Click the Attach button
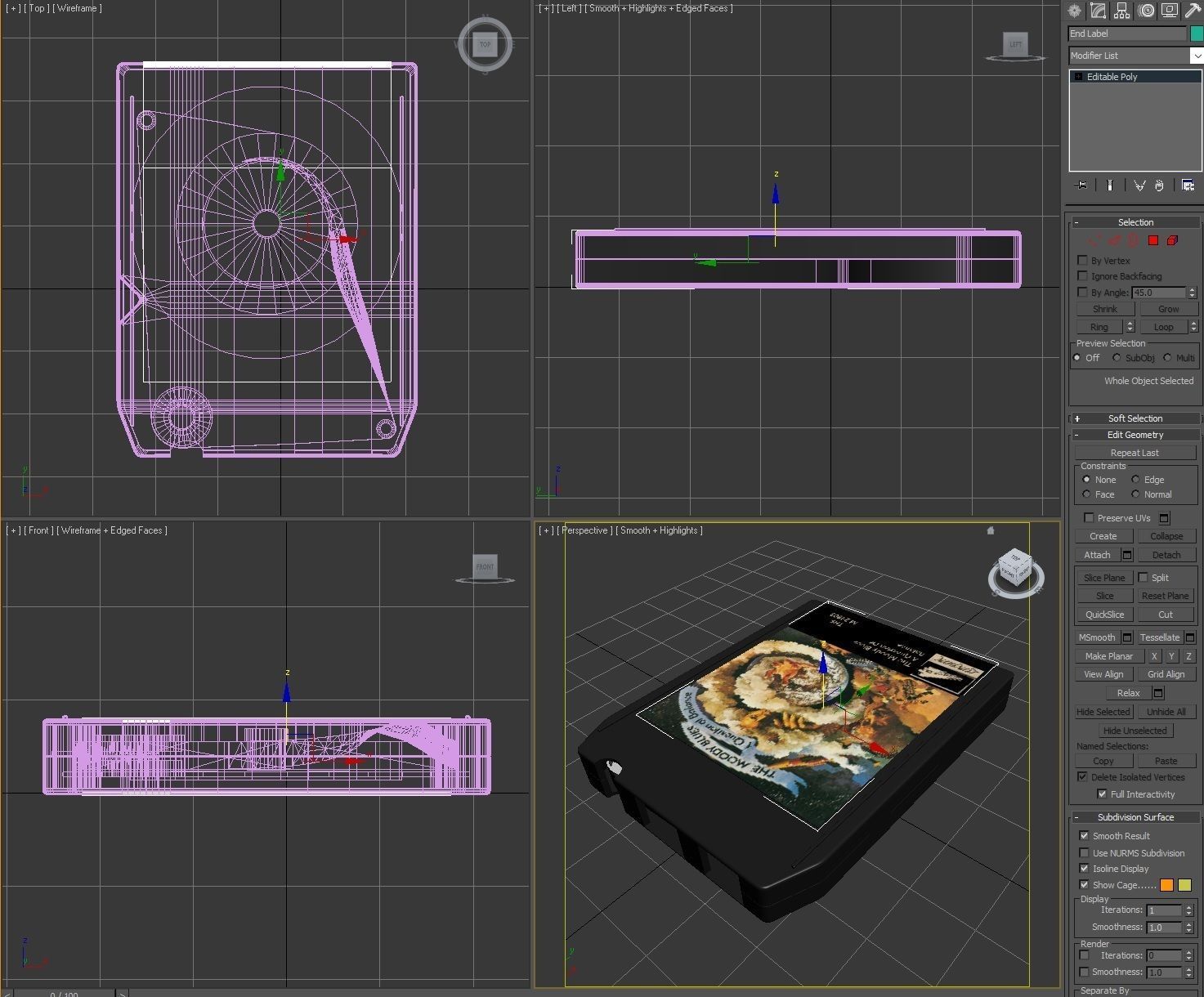1204x997 pixels. point(1097,555)
